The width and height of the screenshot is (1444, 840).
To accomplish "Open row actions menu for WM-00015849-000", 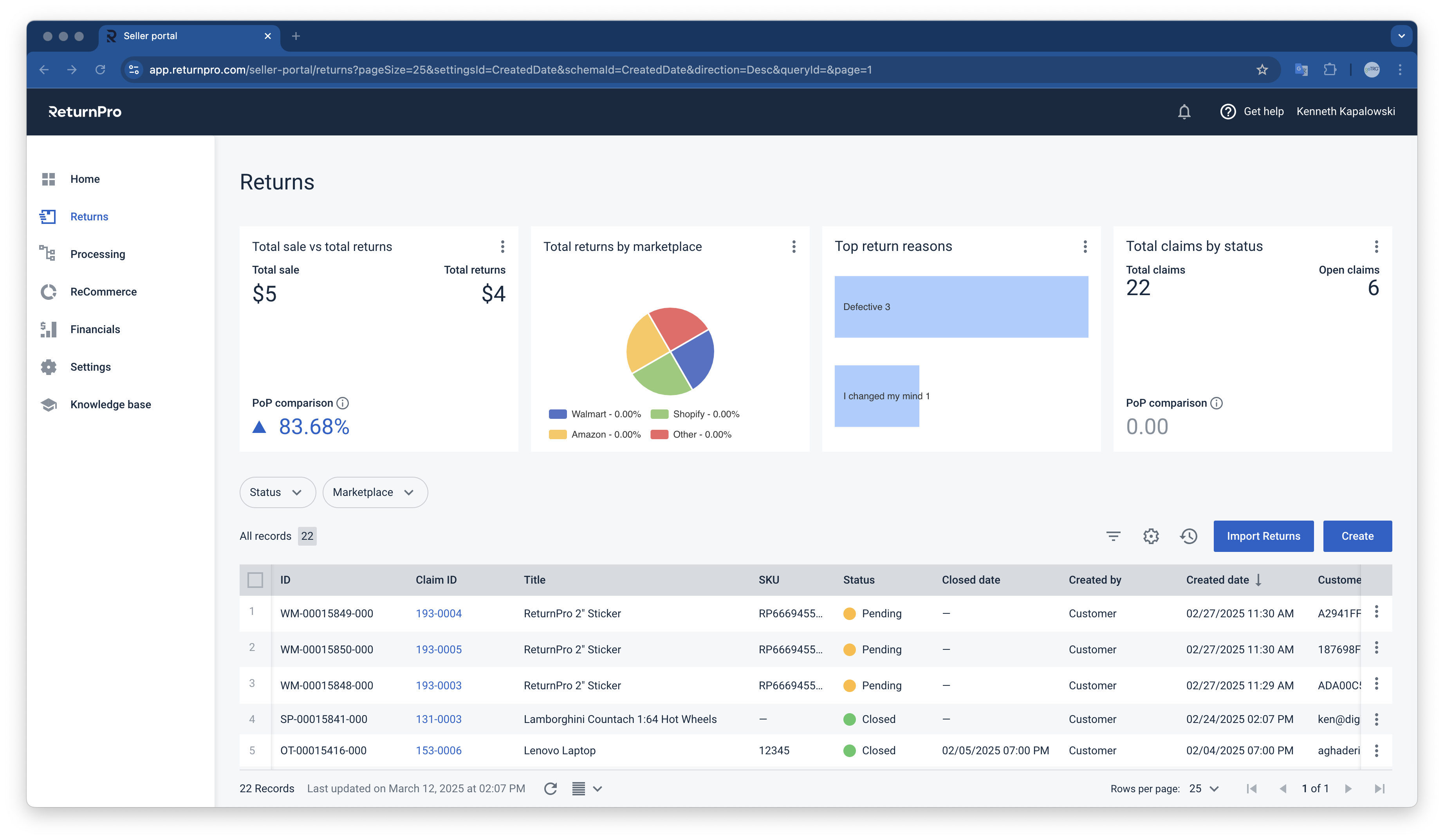I will (1376, 612).
